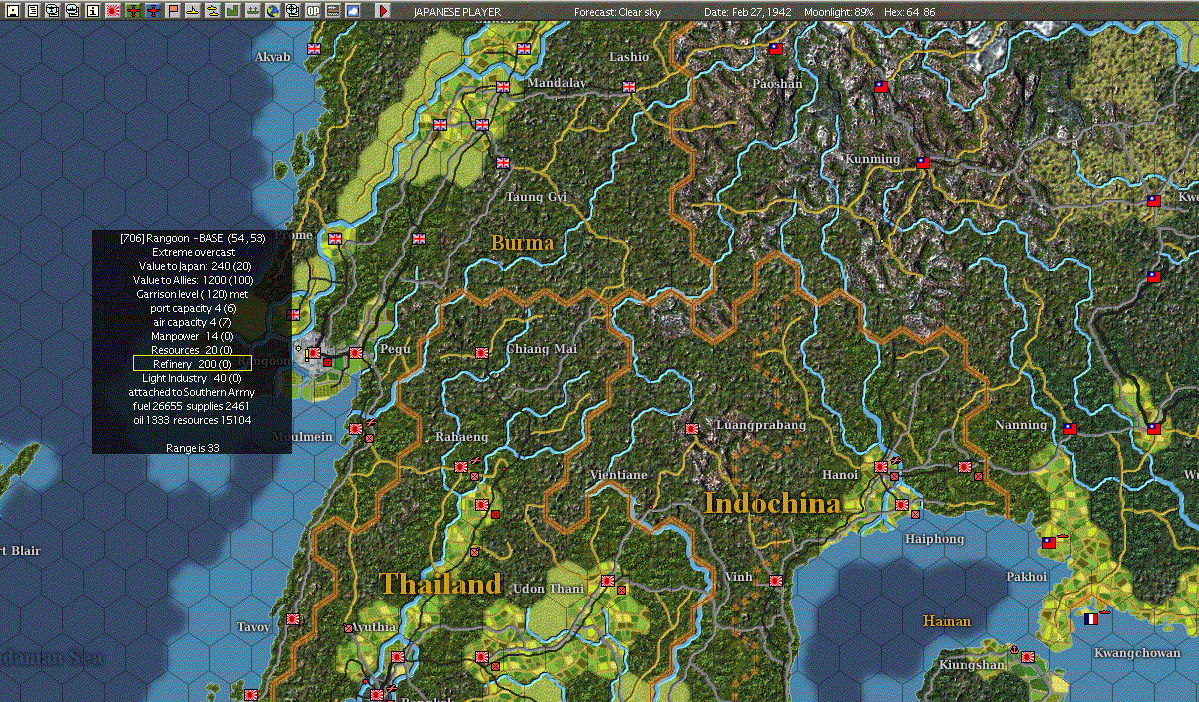Click the globe strategic map icon
The image size is (1199, 702).
click(x=273, y=11)
